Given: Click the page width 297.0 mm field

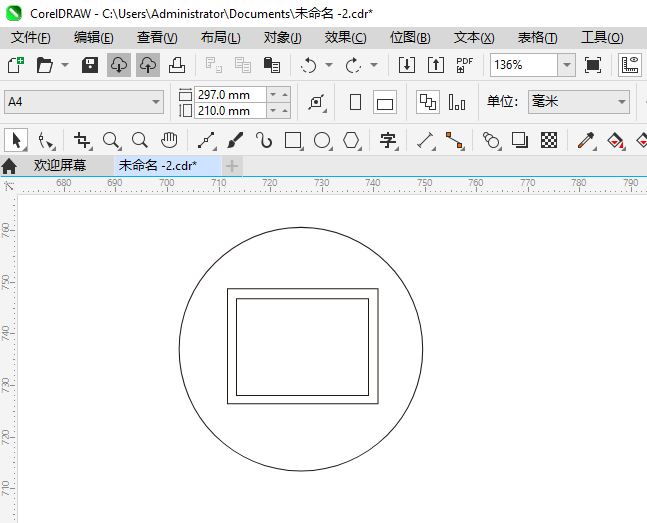Looking at the screenshot, I should click(x=230, y=95).
